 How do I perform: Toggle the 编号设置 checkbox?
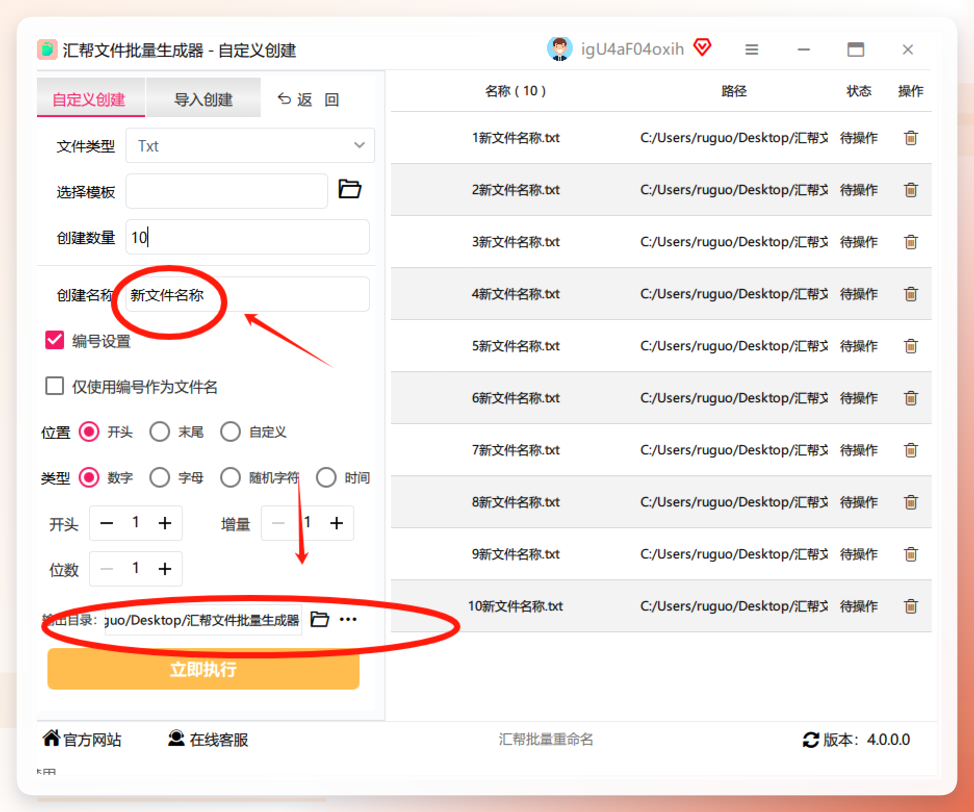pyautogui.click(x=55, y=340)
